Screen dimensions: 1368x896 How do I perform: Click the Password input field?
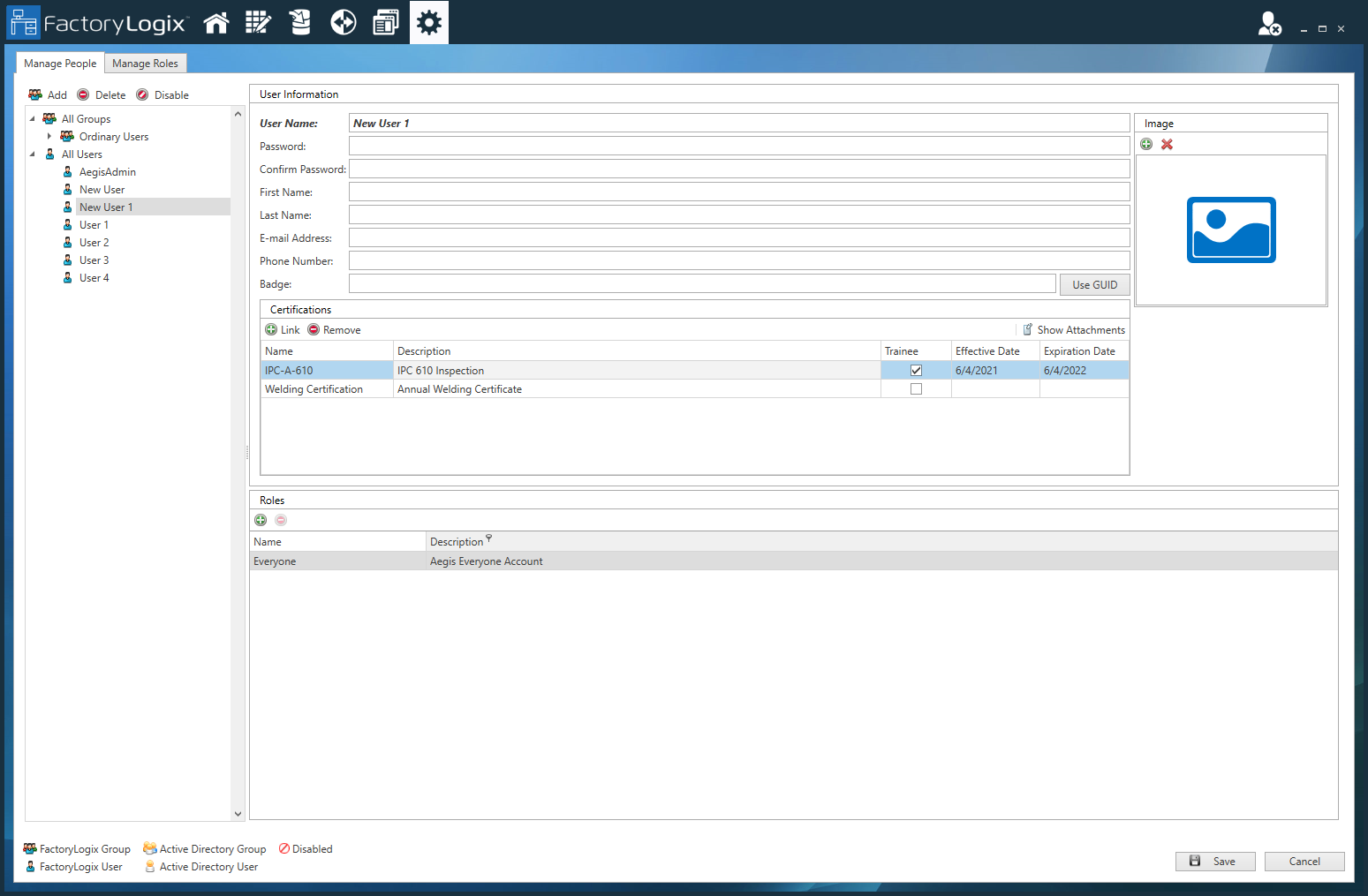tap(738, 147)
